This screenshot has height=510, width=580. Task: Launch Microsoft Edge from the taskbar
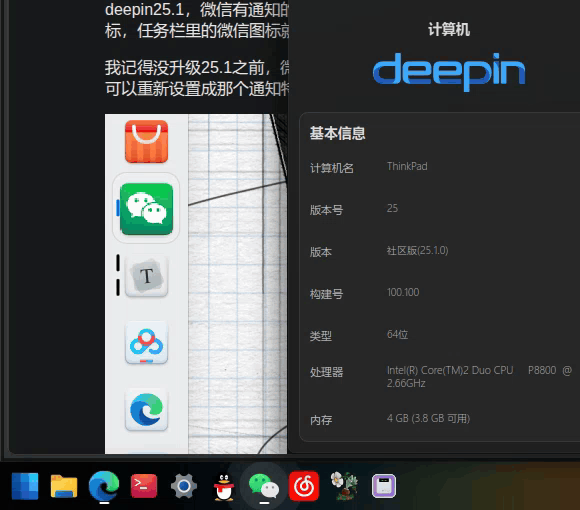coord(104,485)
